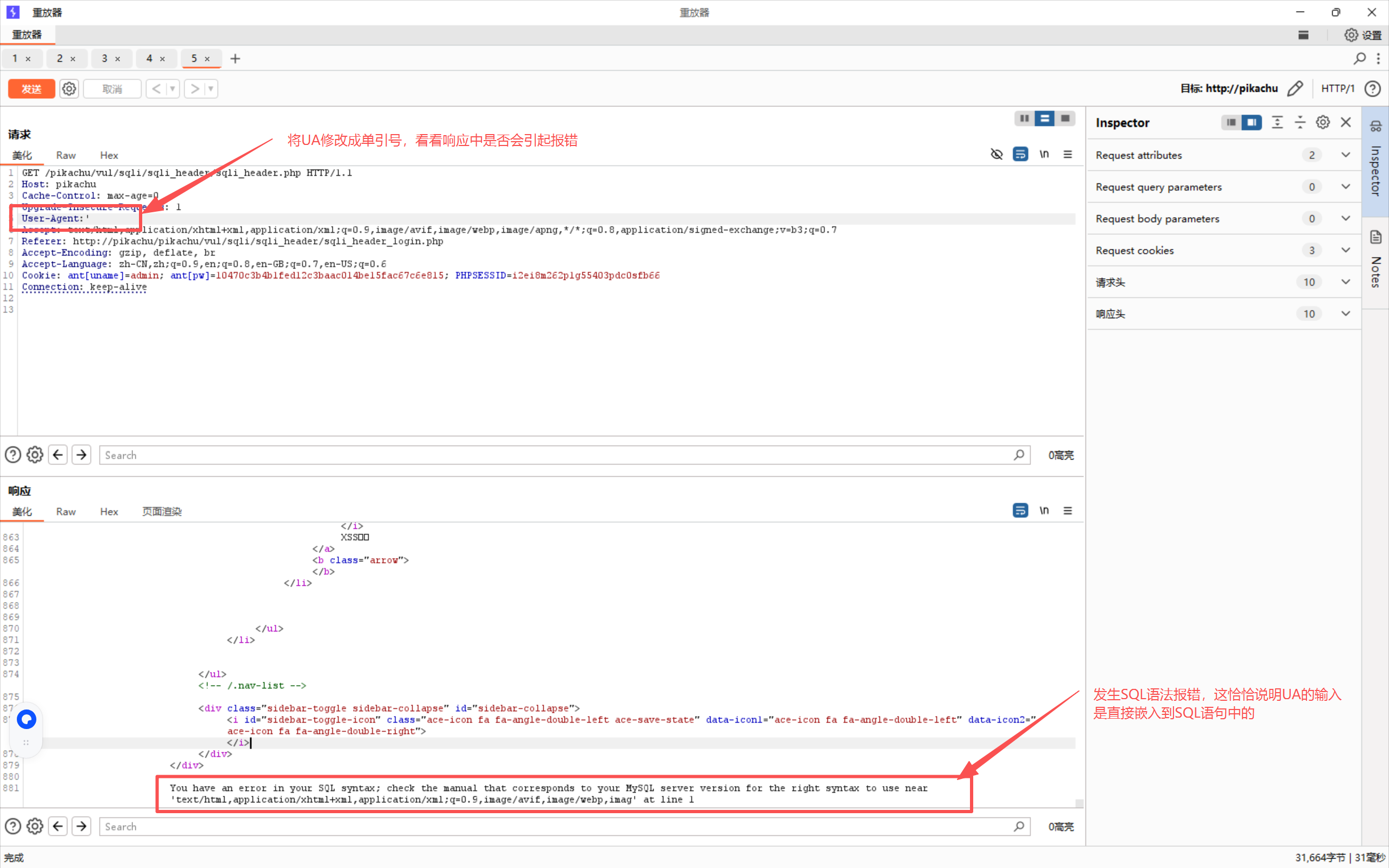Click the orange 发送 send button
The image size is (1389, 868).
31,89
